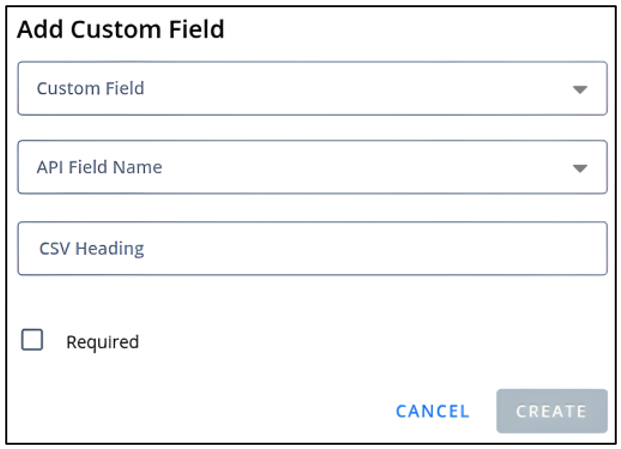Expand the API Field Name selector
This screenshot has height=449, width=621.
(312, 167)
